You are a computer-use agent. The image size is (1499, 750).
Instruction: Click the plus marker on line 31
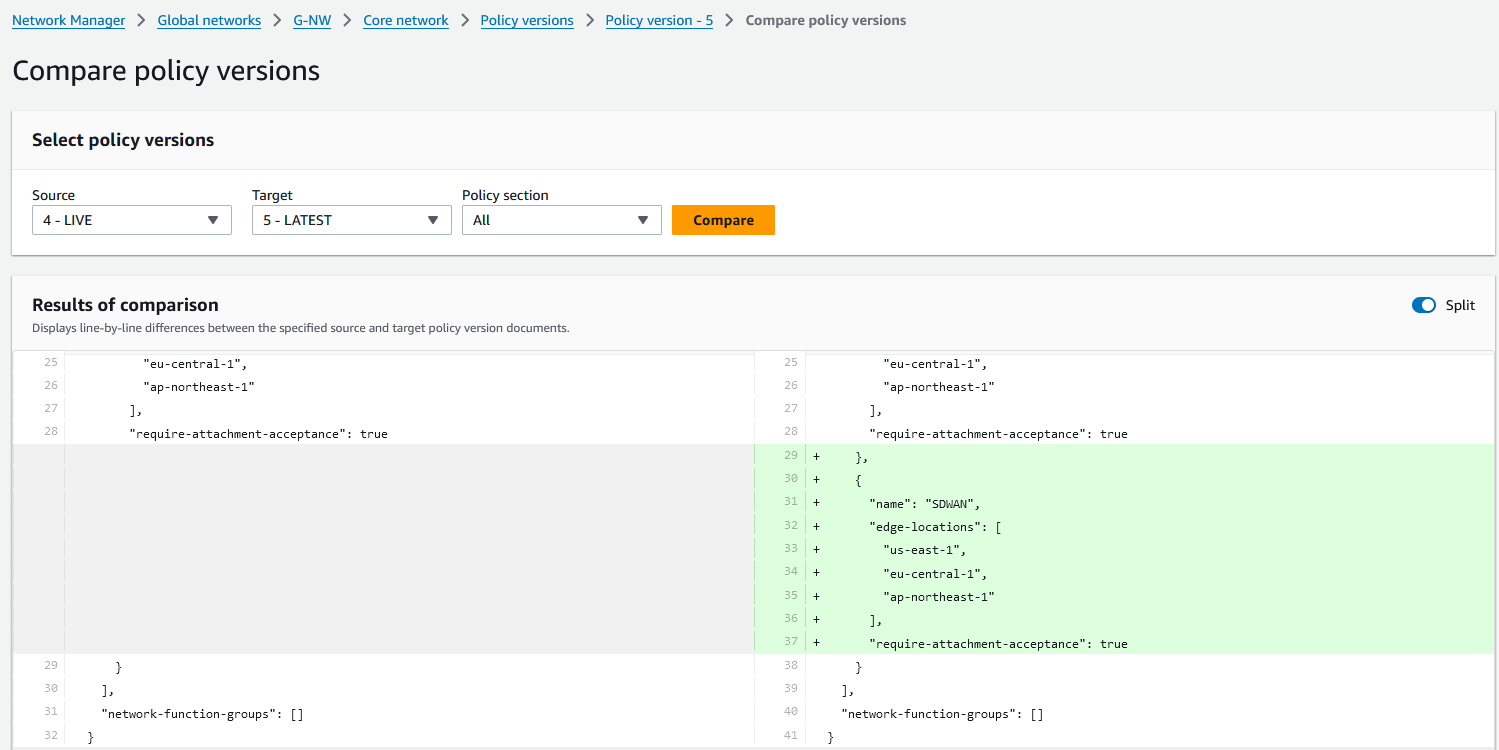click(x=817, y=503)
